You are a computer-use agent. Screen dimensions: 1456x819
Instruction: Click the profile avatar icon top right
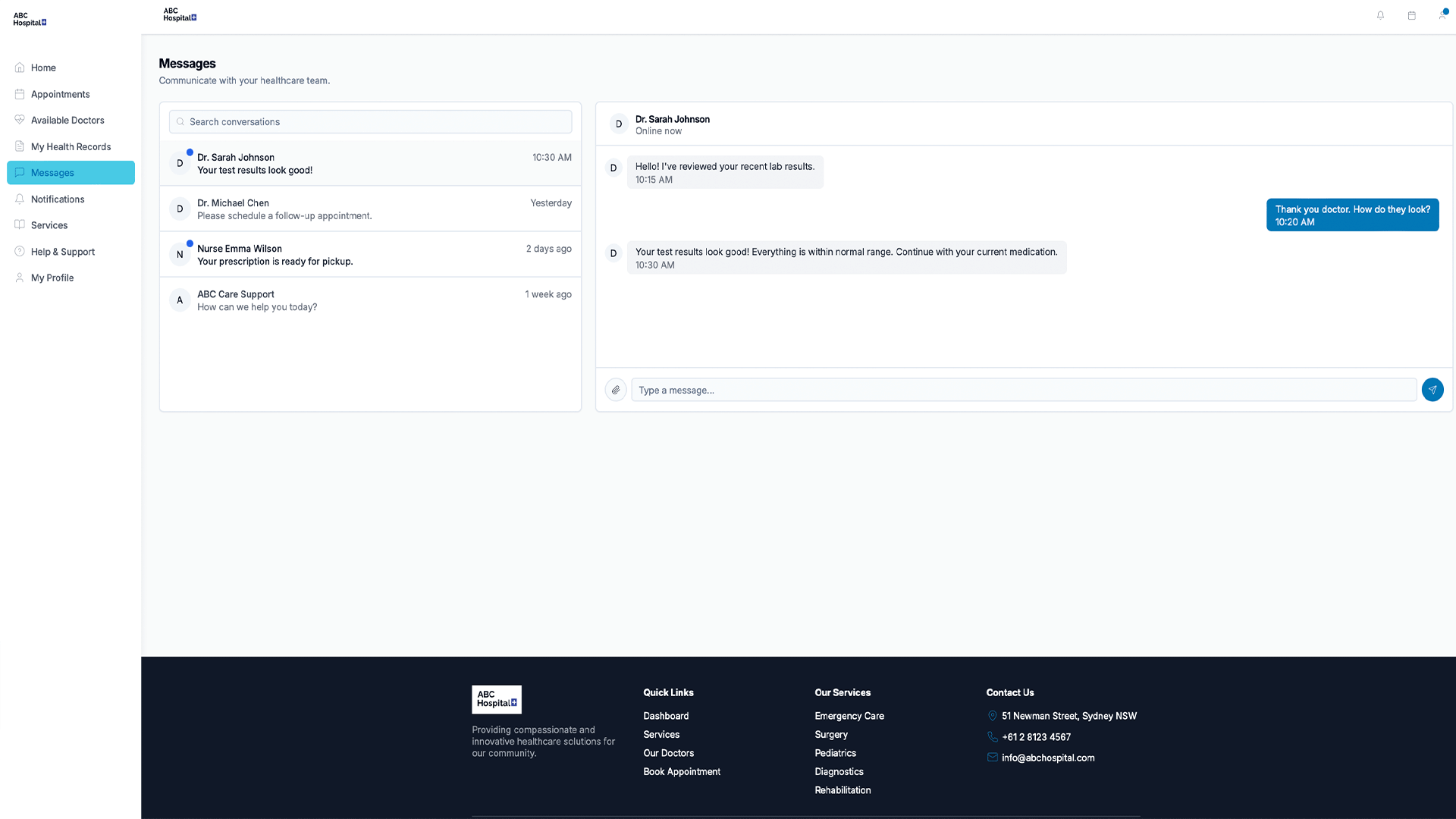[x=1443, y=15]
